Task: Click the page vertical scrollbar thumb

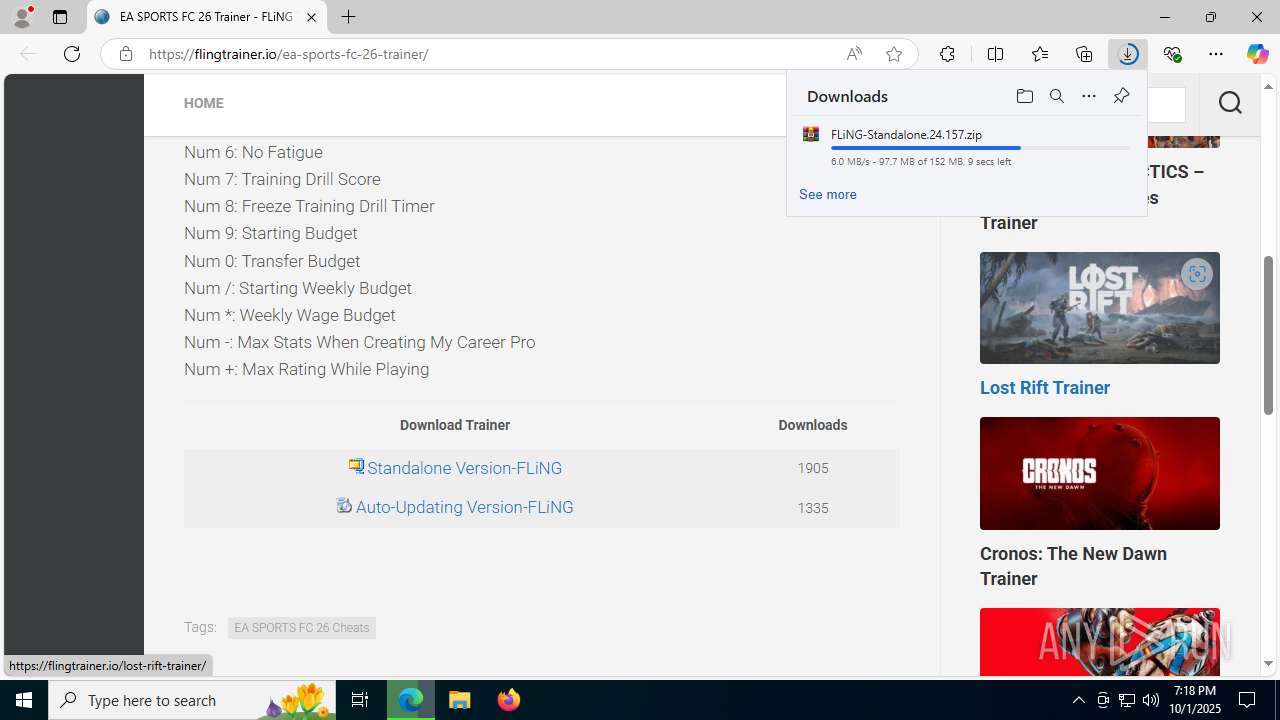Action: click(1268, 335)
